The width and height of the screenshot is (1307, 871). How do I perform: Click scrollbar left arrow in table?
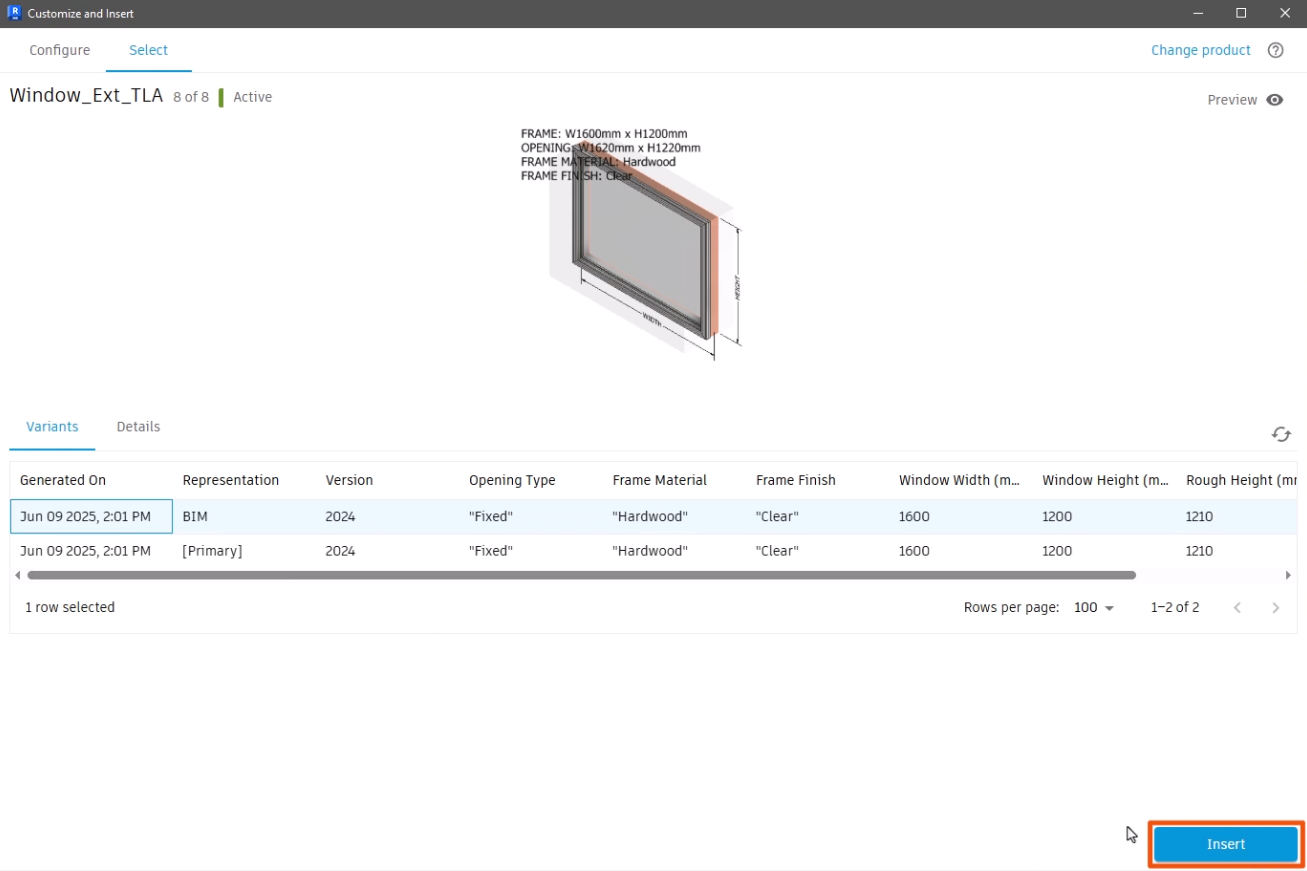pos(17,575)
